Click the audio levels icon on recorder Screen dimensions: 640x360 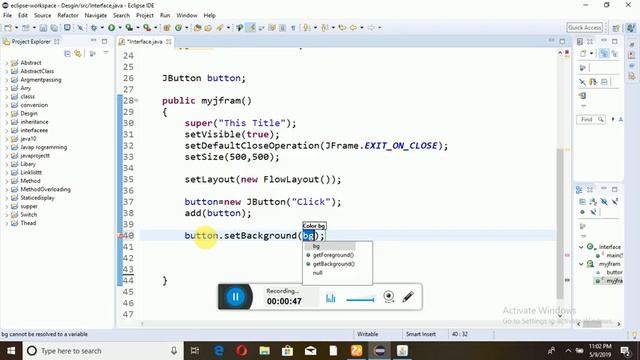point(331,298)
